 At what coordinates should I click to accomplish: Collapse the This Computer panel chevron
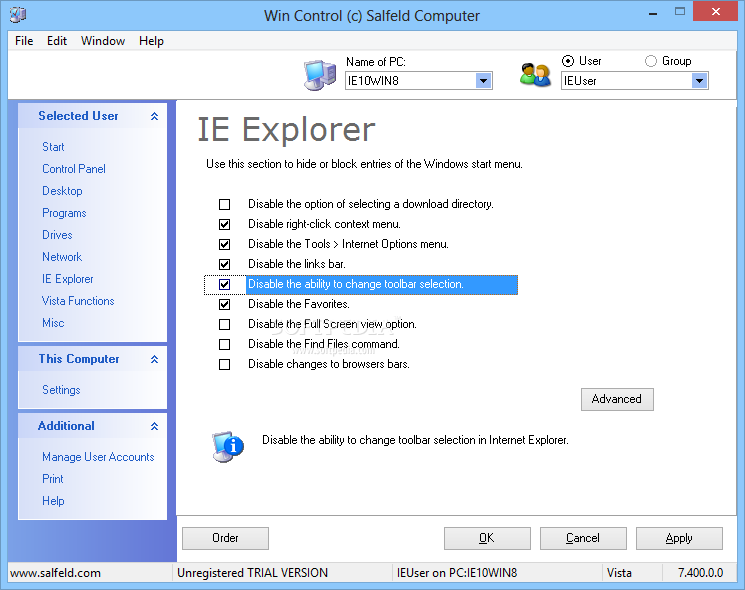tap(154, 359)
